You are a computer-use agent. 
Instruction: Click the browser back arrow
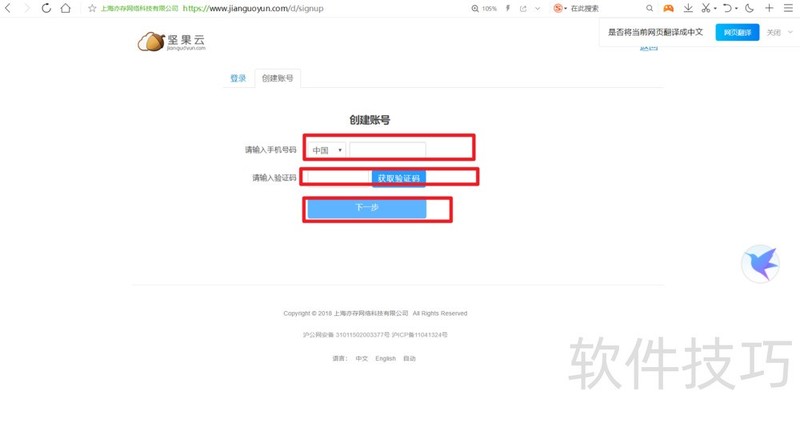[9, 8]
